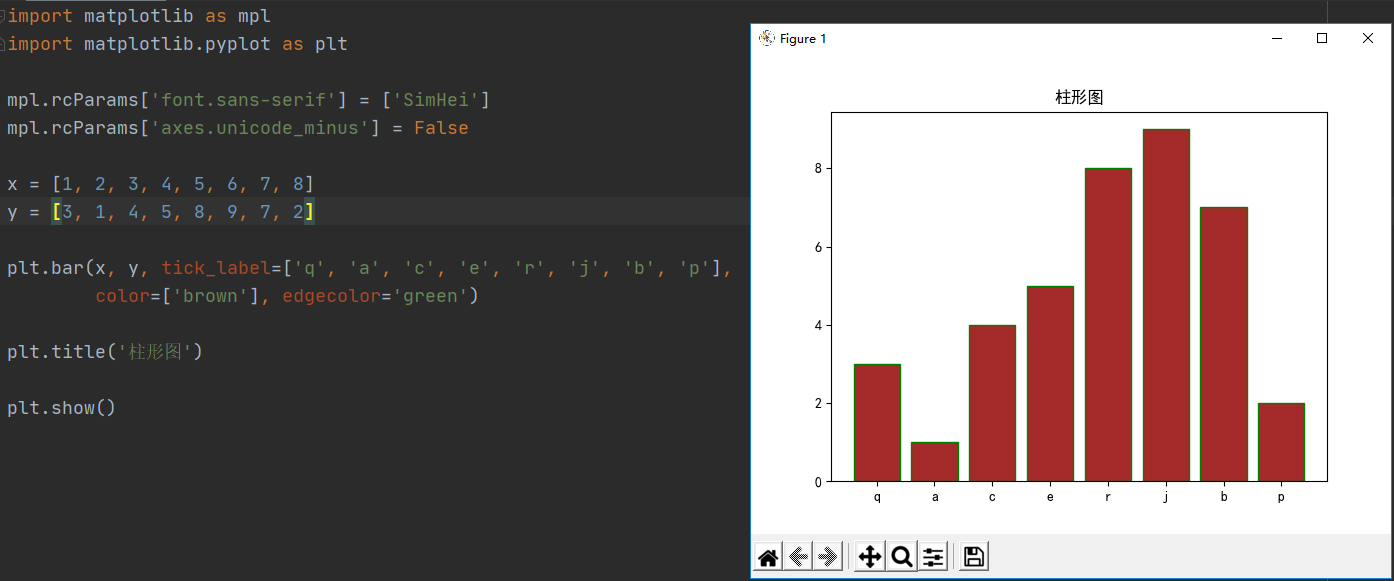Click edgecolor='green' argument in code
Screen dimensions: 1394x581
tap(375, 296)
